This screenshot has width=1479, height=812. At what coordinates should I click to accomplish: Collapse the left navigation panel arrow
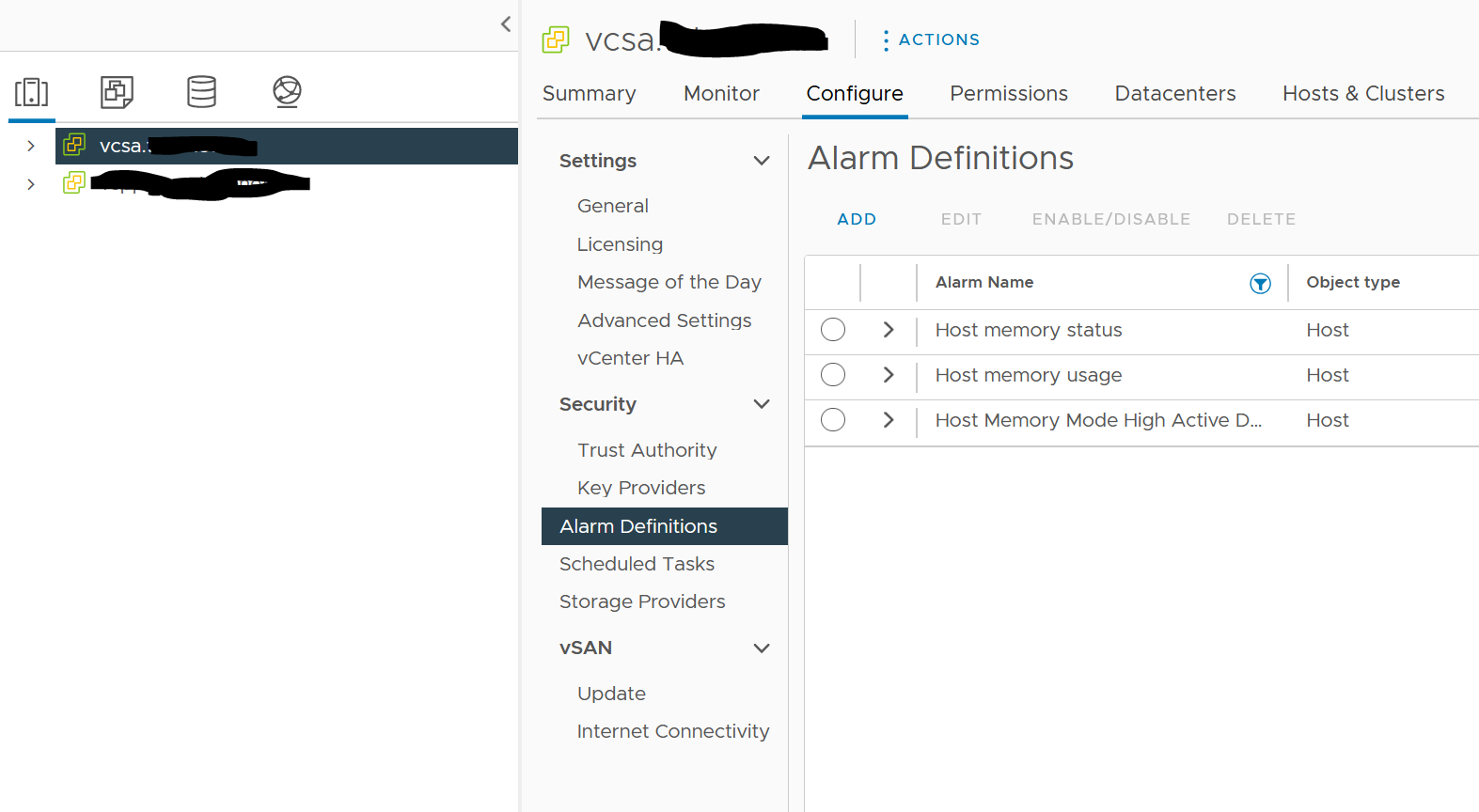pos(506,24)
